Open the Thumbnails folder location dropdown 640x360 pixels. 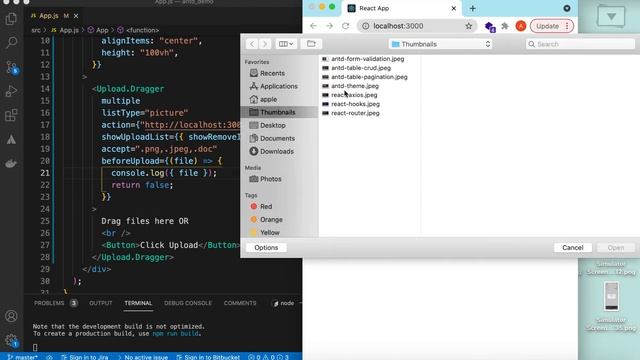(441, 44)
